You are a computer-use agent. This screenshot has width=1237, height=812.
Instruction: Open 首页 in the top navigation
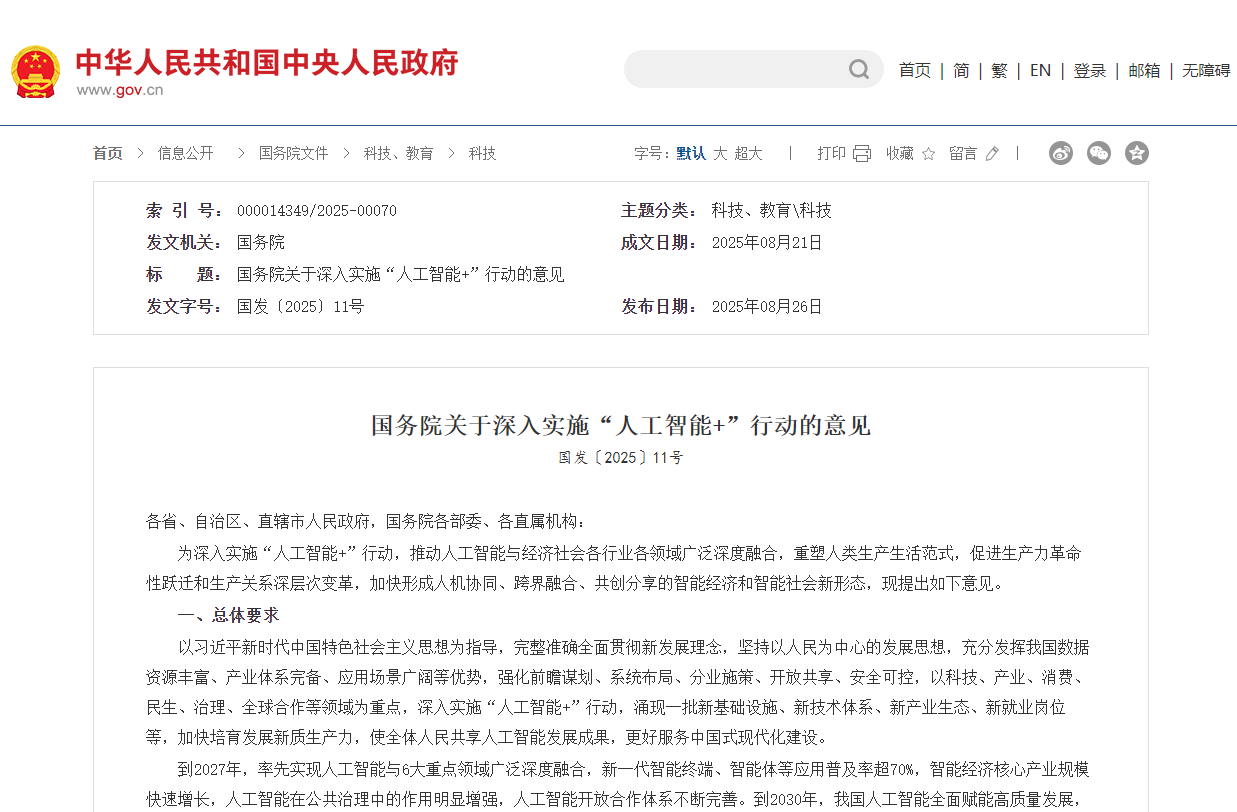[914, 70]
